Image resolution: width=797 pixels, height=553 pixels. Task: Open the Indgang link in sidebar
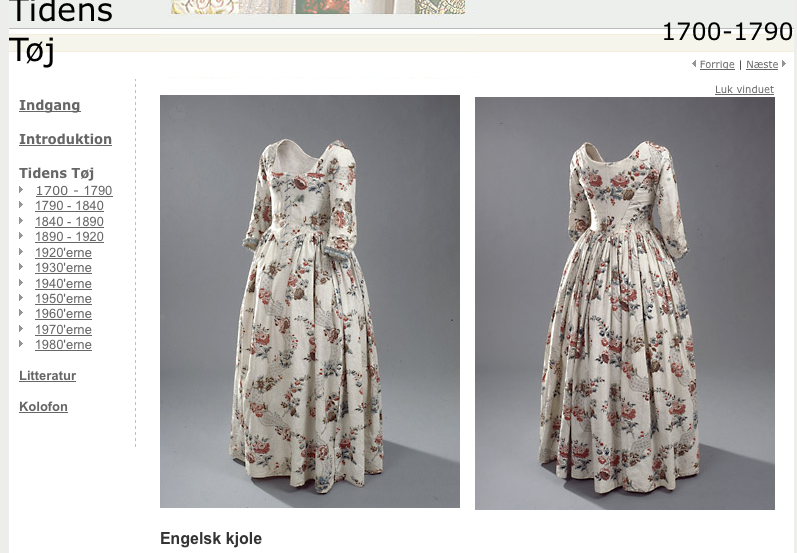click(50, 105)
